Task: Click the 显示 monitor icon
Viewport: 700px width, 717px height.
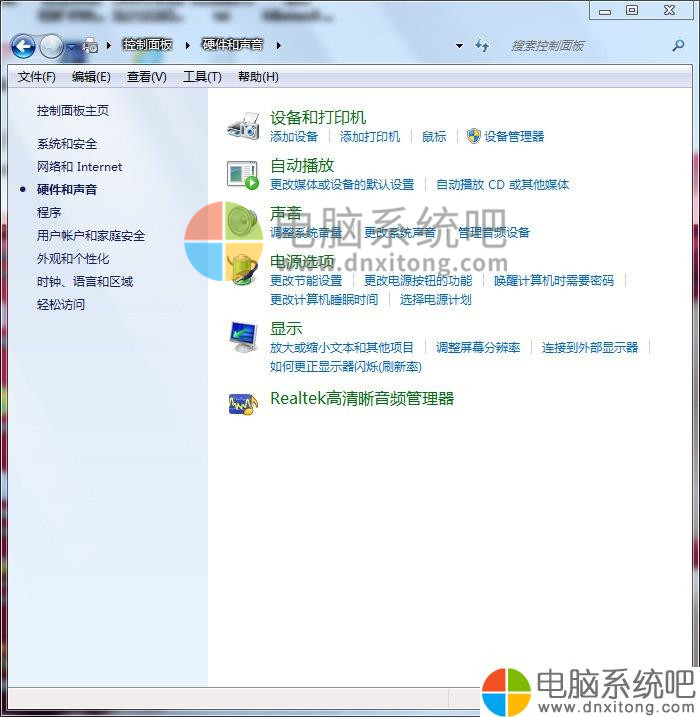Action: click(243, 337)
